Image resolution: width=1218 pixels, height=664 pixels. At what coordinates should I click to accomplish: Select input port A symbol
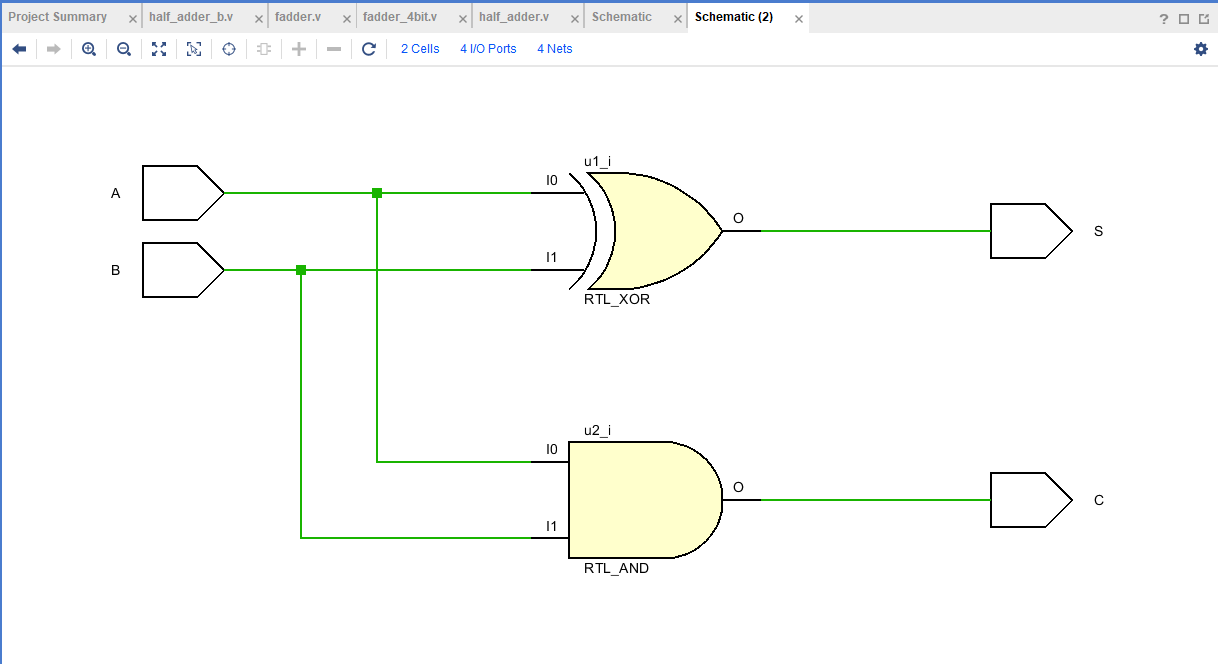[x=183, y=193]
